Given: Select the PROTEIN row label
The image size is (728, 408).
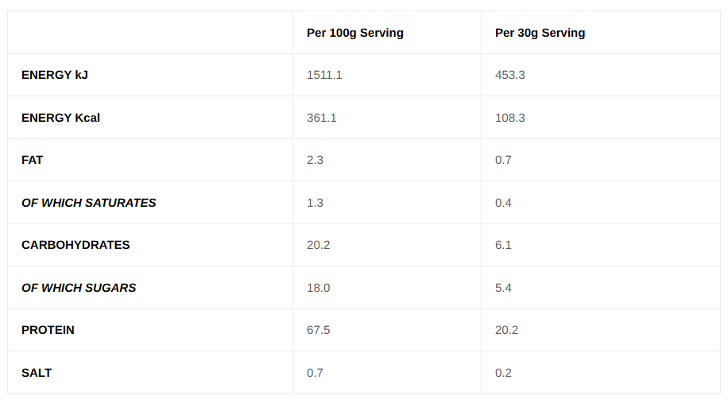Looking at the screenshot, I should coord(48,330).
